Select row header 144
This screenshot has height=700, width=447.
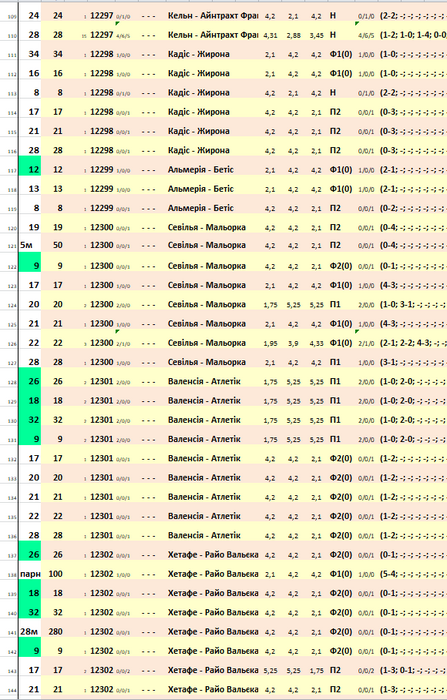click(x=12, y=691)
